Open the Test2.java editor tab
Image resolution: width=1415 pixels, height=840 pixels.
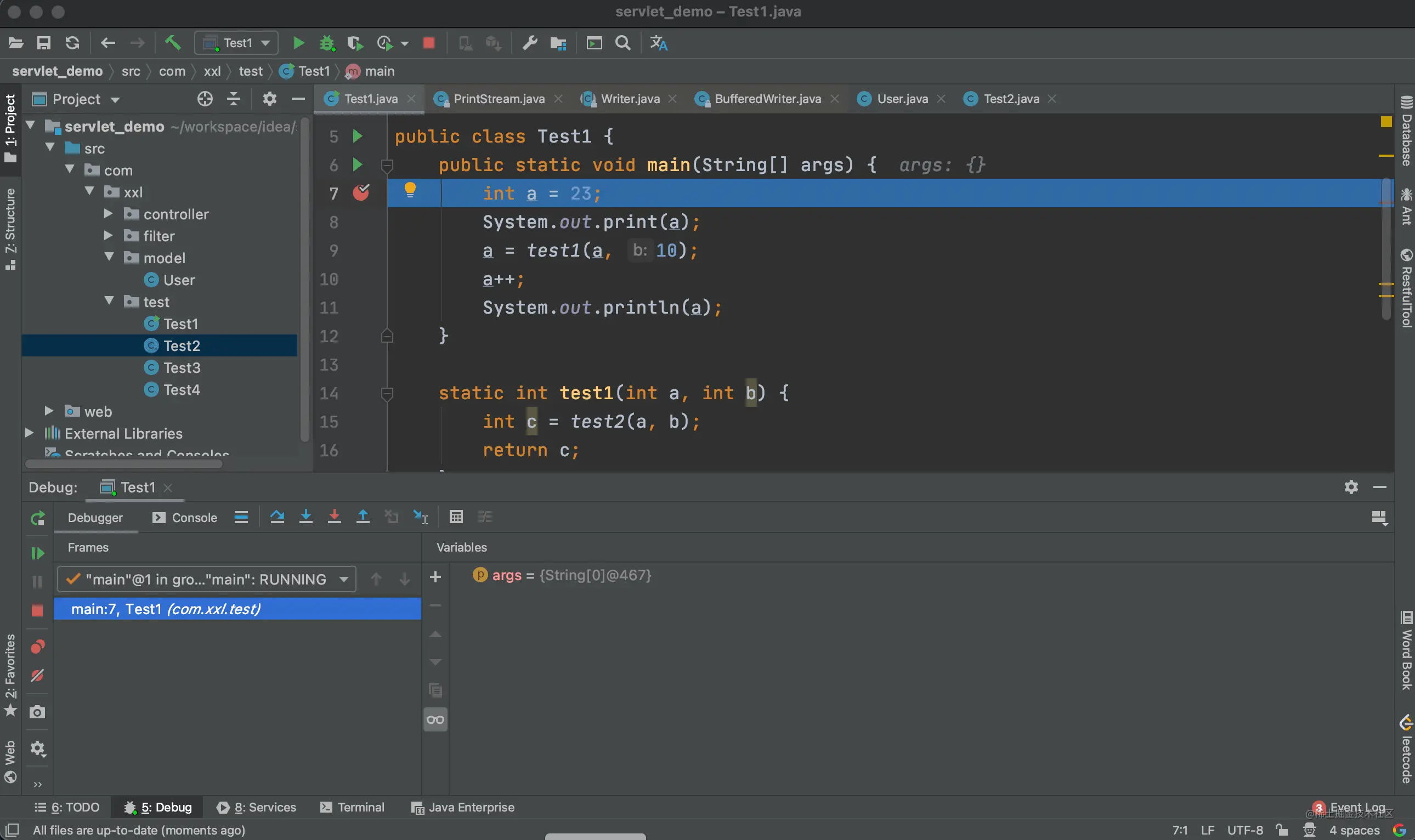(1011, 99)
